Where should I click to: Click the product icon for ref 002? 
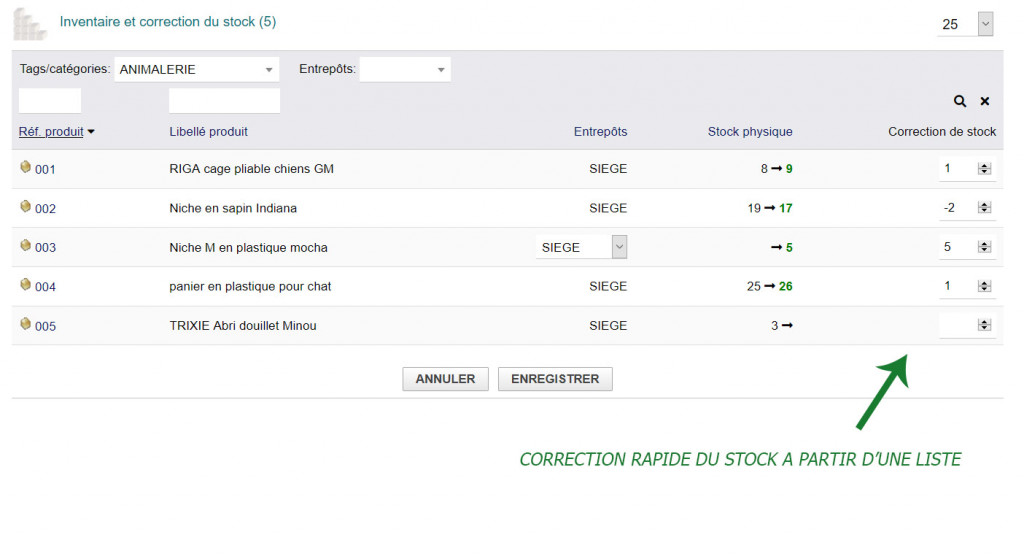click(x=26, y=206)
